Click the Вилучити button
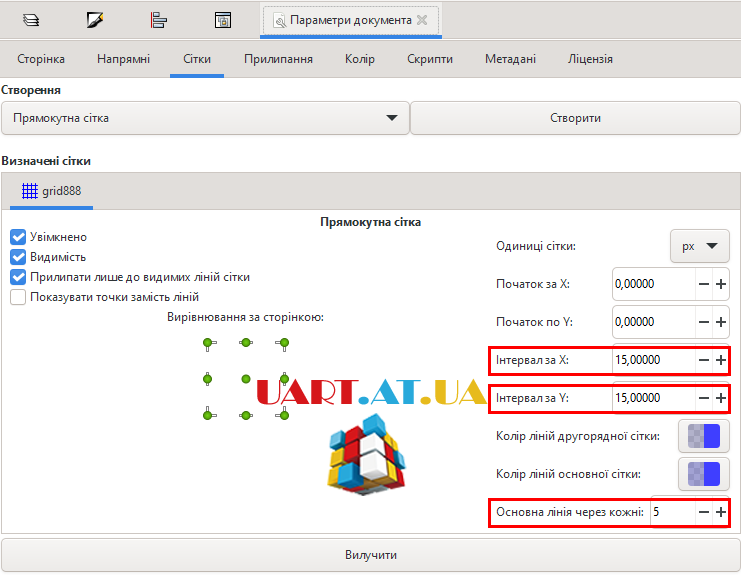741x575 pixels. point(370,555)
